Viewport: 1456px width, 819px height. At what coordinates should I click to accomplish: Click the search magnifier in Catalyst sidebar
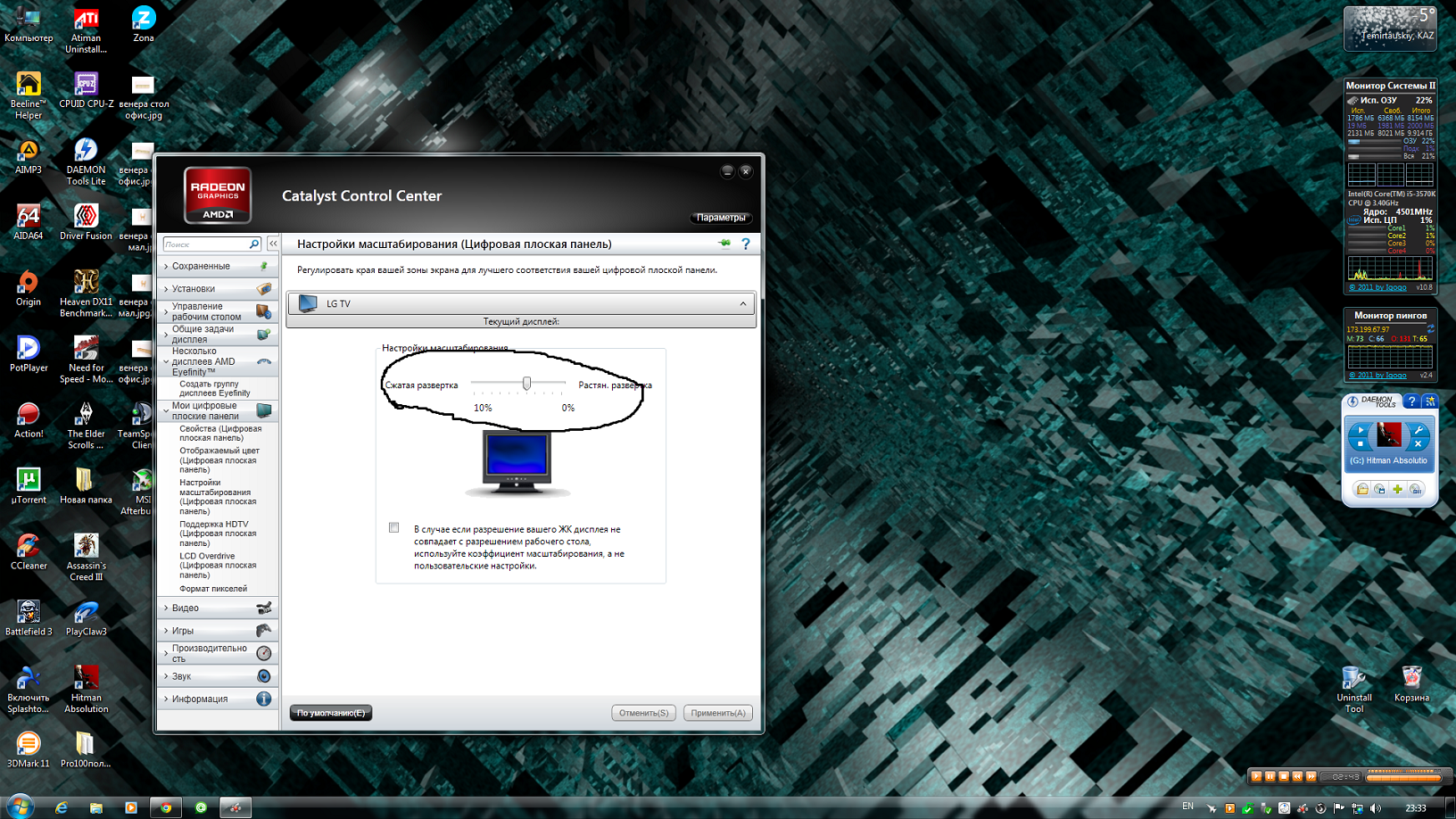[x=254, y=244]
